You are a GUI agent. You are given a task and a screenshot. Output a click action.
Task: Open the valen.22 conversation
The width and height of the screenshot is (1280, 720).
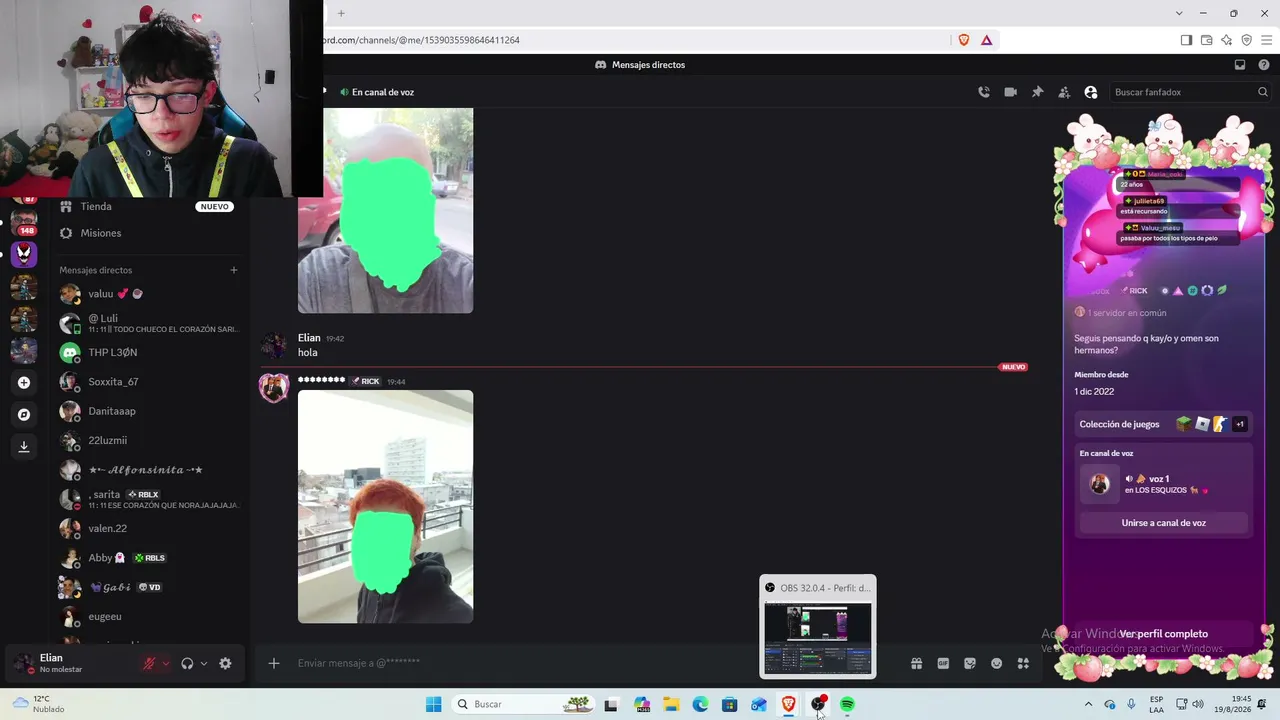148,528
